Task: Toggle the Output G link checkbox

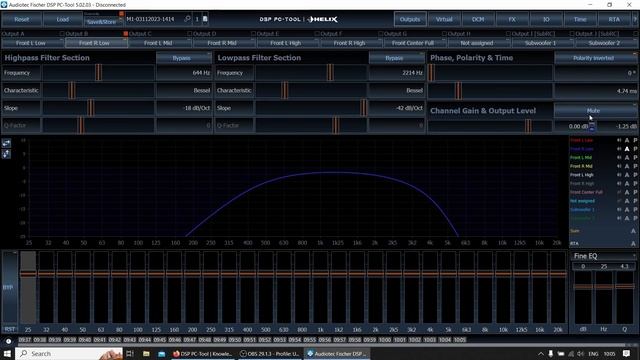Action: coord(444,33)
